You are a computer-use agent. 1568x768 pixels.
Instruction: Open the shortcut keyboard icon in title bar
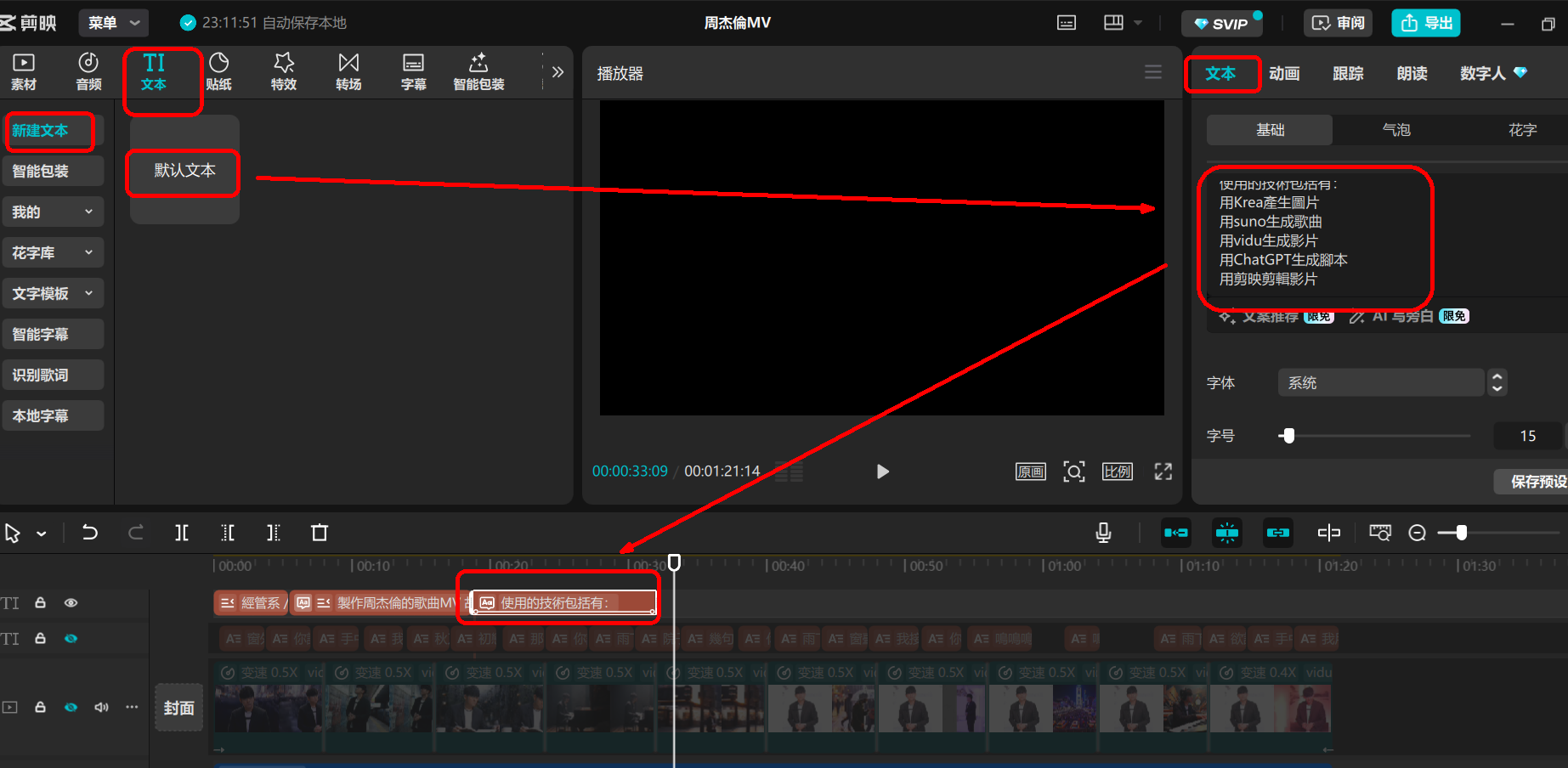(x=1067, y=23)
